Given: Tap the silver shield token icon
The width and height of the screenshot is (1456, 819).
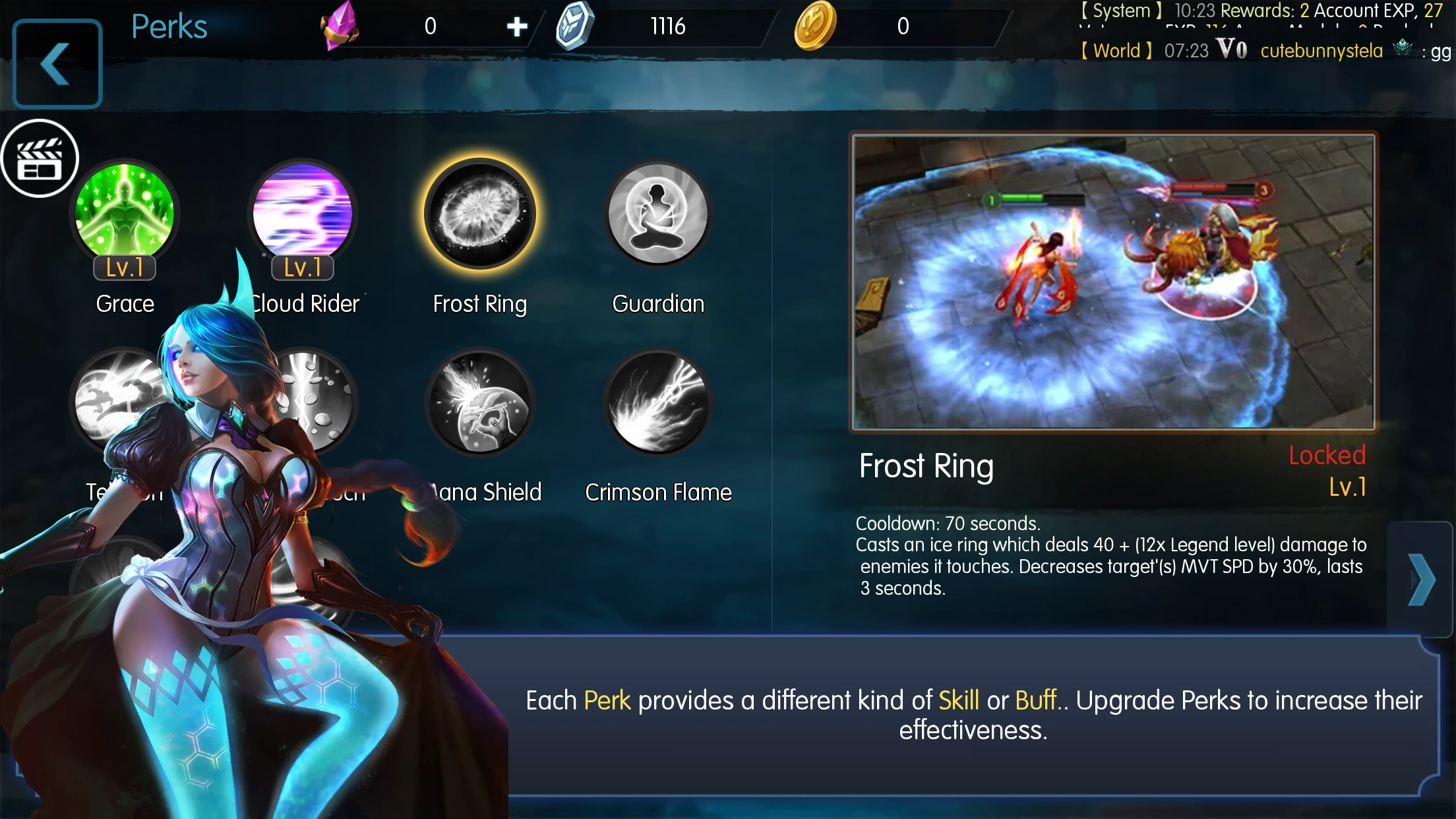Looking at the screenshot, I should coord(574,26).
